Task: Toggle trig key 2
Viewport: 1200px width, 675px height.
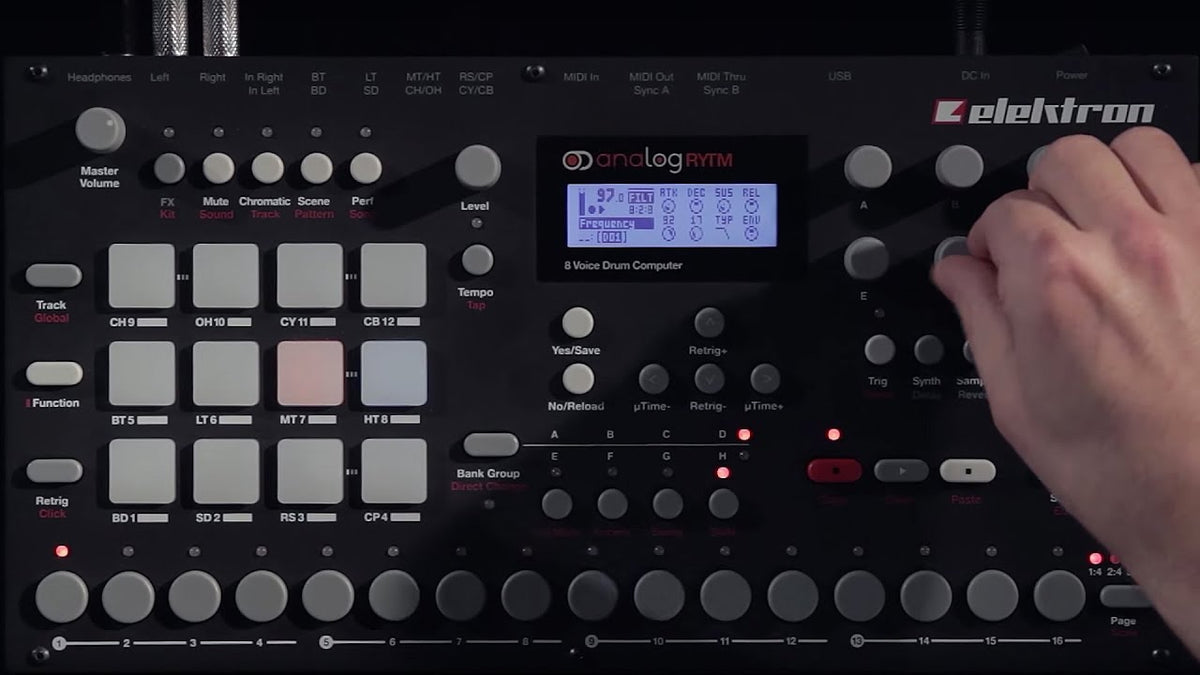Action: (x=128, y=597)
